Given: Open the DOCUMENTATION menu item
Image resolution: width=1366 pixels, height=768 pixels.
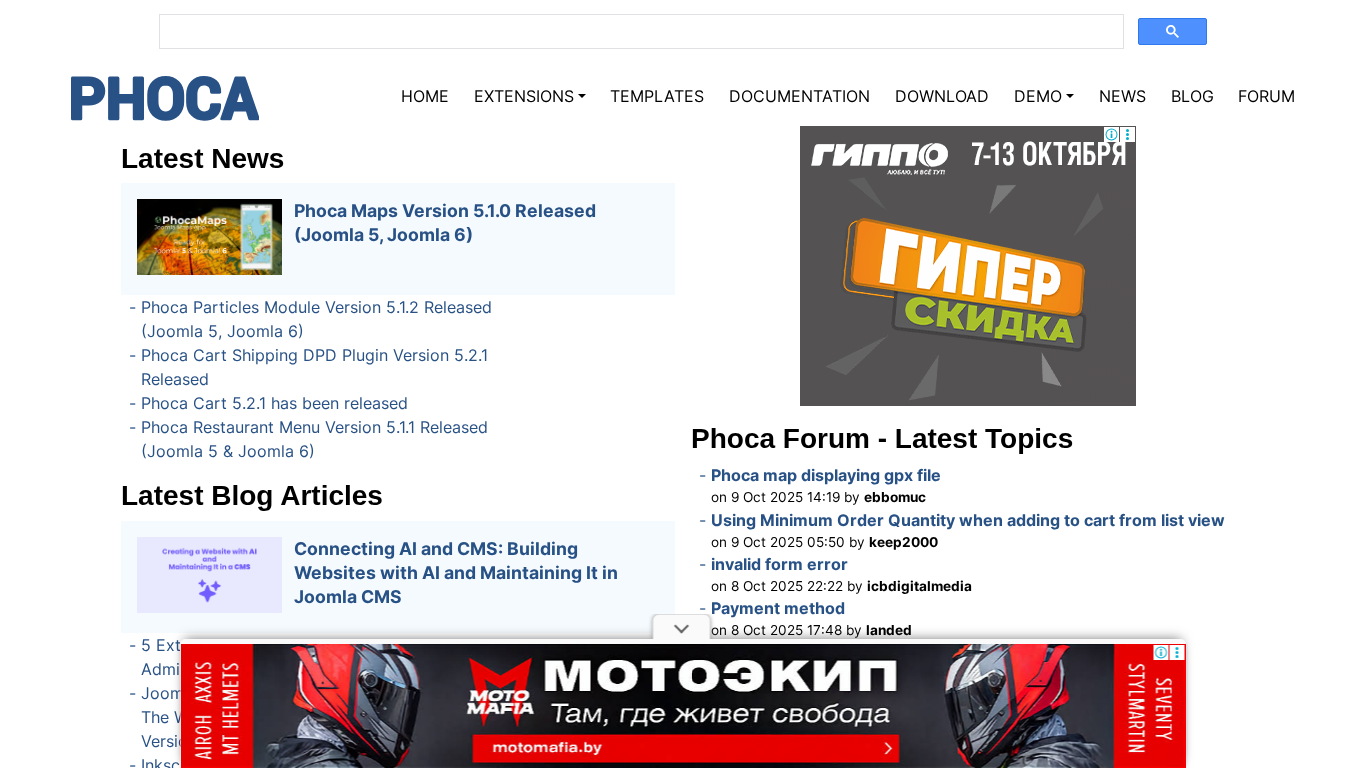Looking at the screenshot, I should [799, 96].
